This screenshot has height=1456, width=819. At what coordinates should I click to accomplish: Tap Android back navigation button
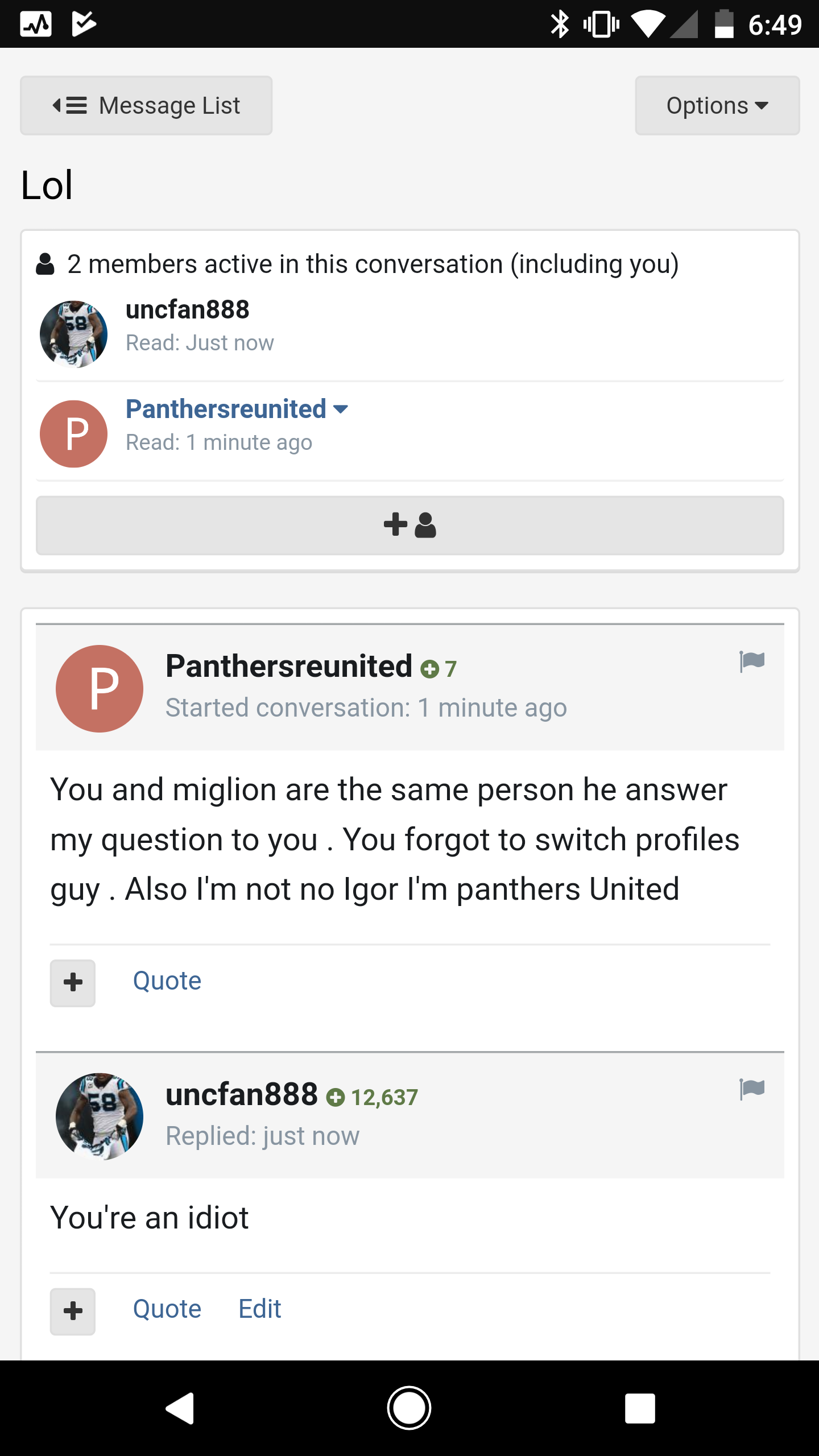click(x=180, y=1408)
